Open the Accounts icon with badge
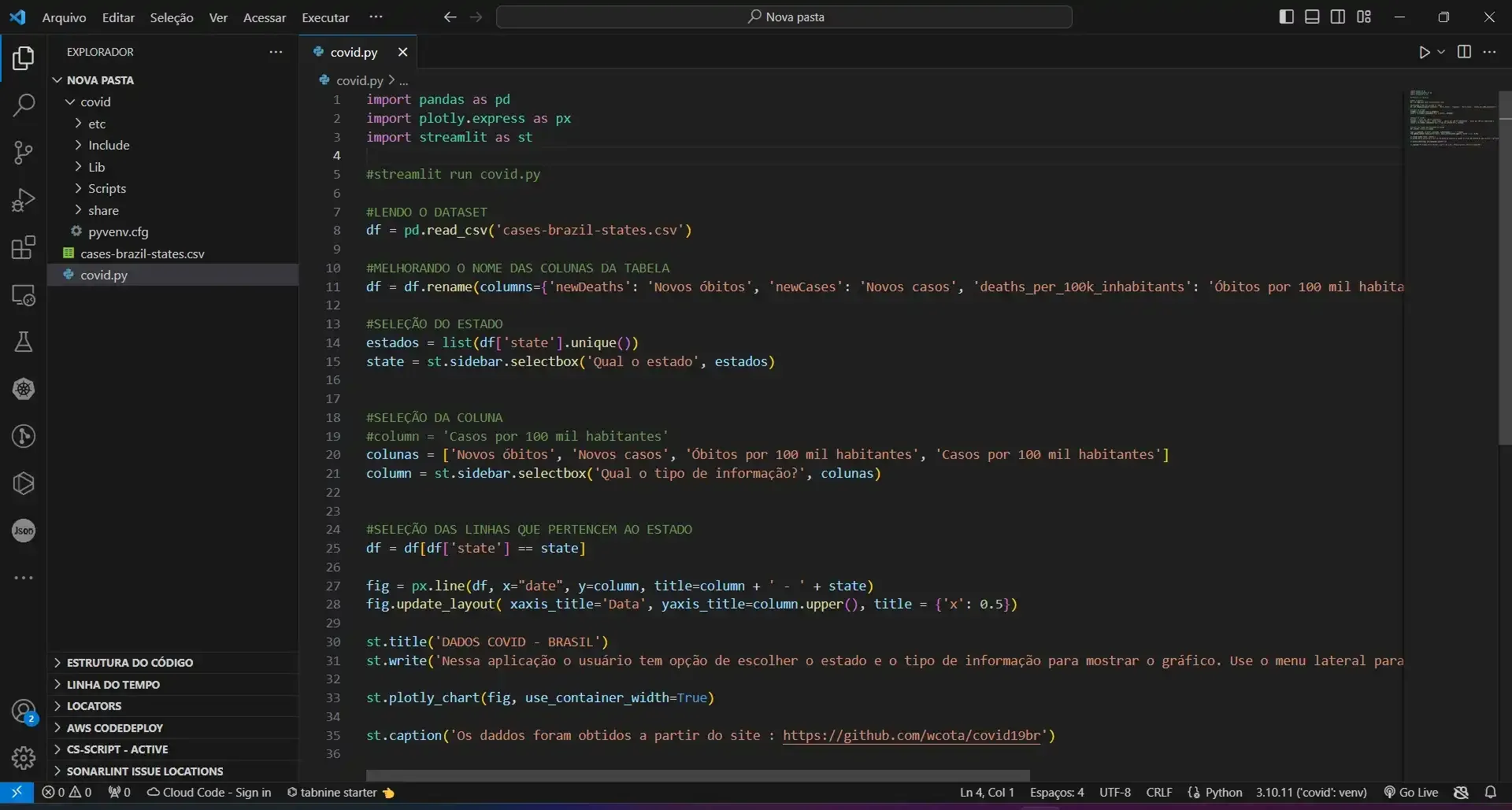 (x=24, y=712)
